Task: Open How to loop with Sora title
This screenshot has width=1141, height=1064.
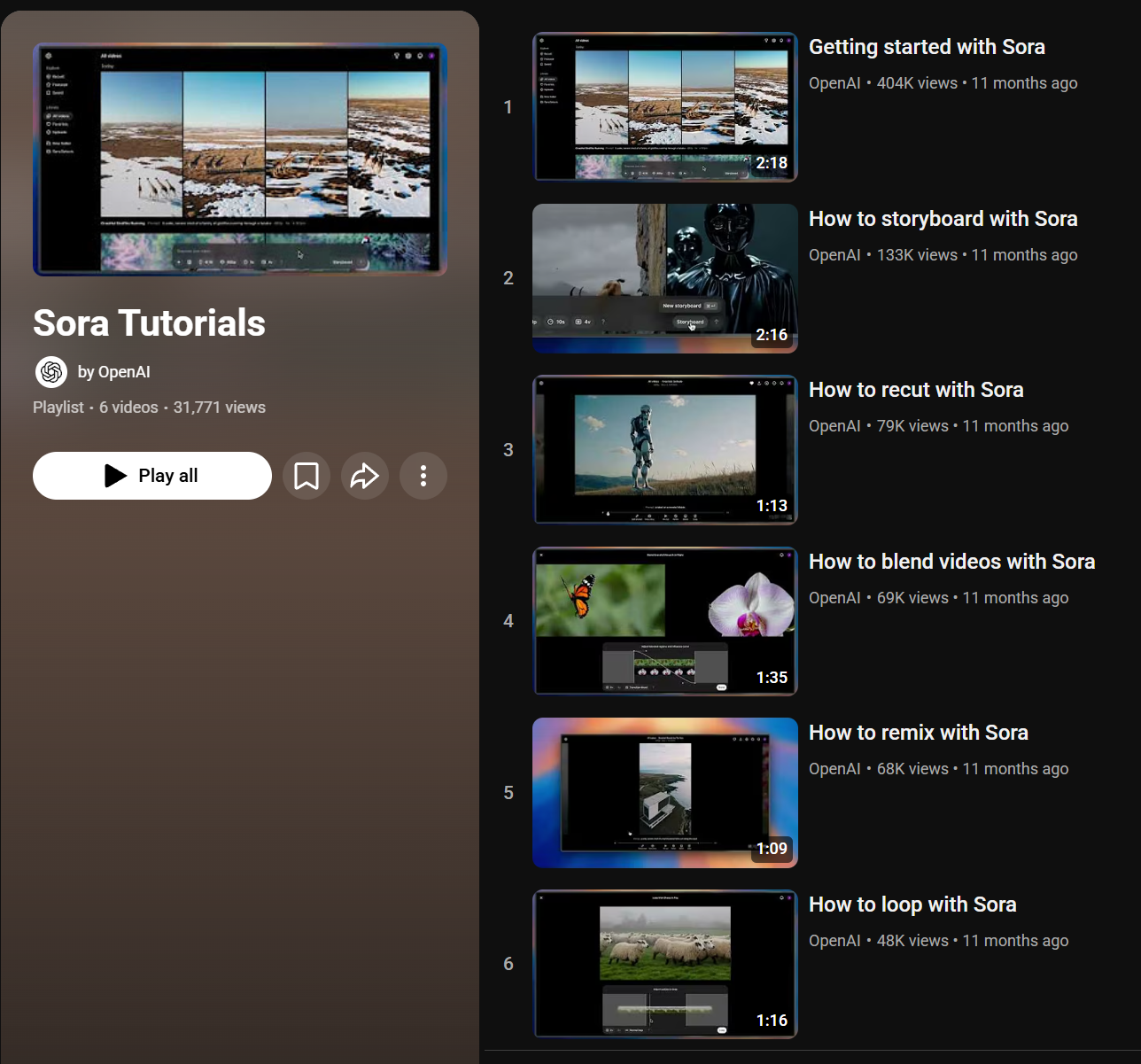Action: coord(912,905)
